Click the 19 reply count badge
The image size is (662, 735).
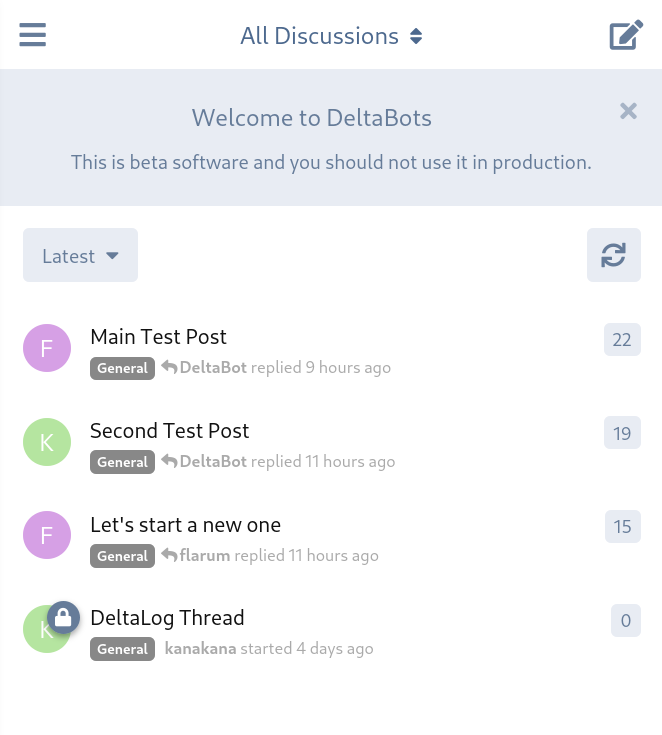(x=622, y=433)
